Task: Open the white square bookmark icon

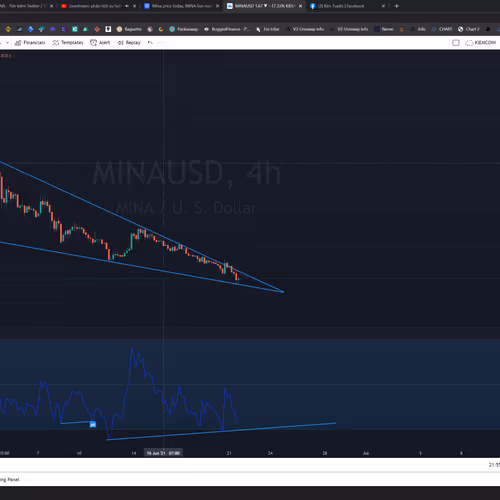Action: pyautogui.click(x=108, y=29)
